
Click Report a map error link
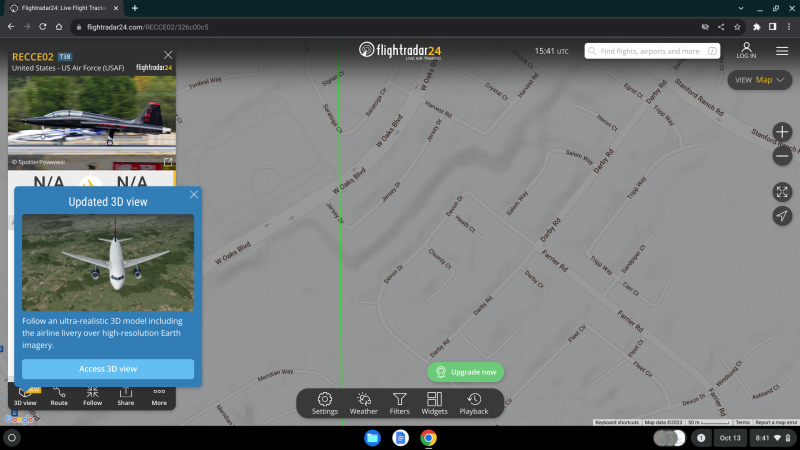[x=776, y=422]
